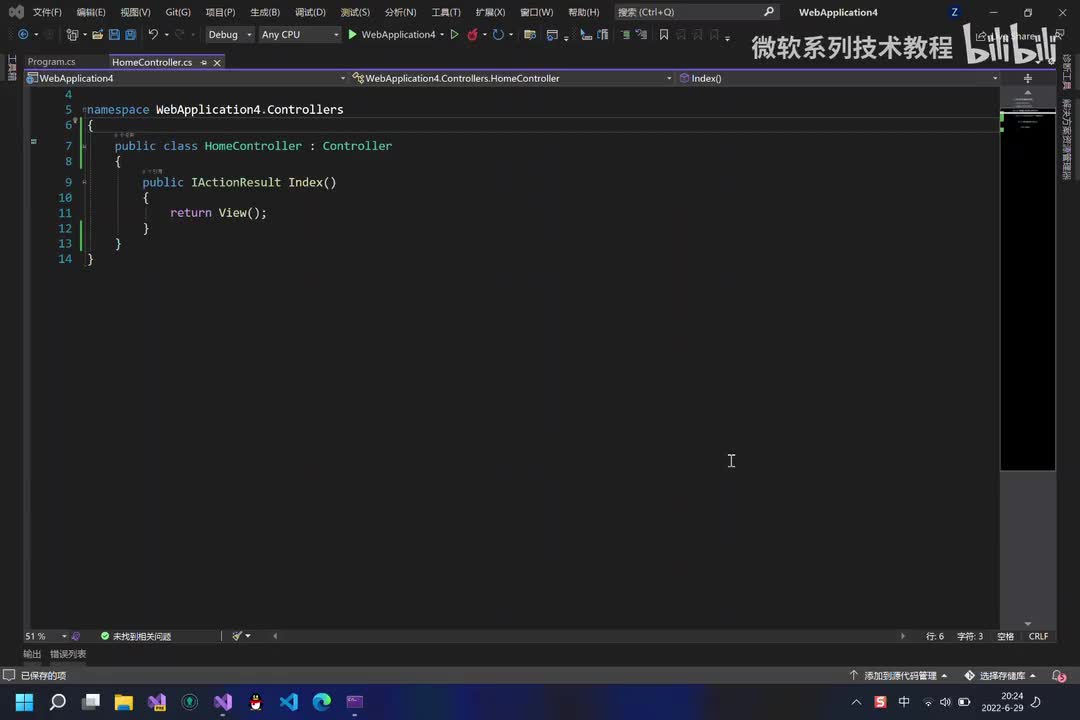Screen dimensions: 1080x720
Task: Undo the last edit
Action: [153, 34]
